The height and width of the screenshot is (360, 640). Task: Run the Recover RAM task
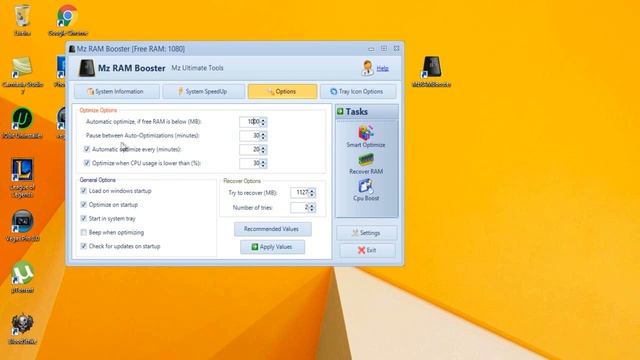coord(366,160)
